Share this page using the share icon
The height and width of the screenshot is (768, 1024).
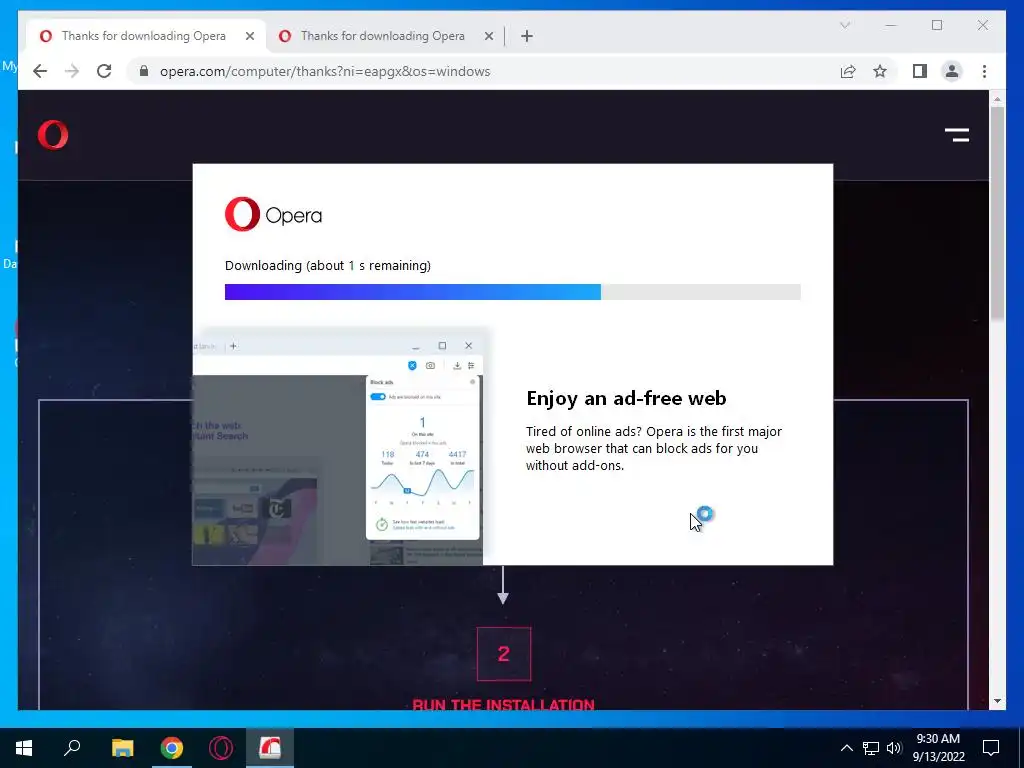click(x=848, y=71)
